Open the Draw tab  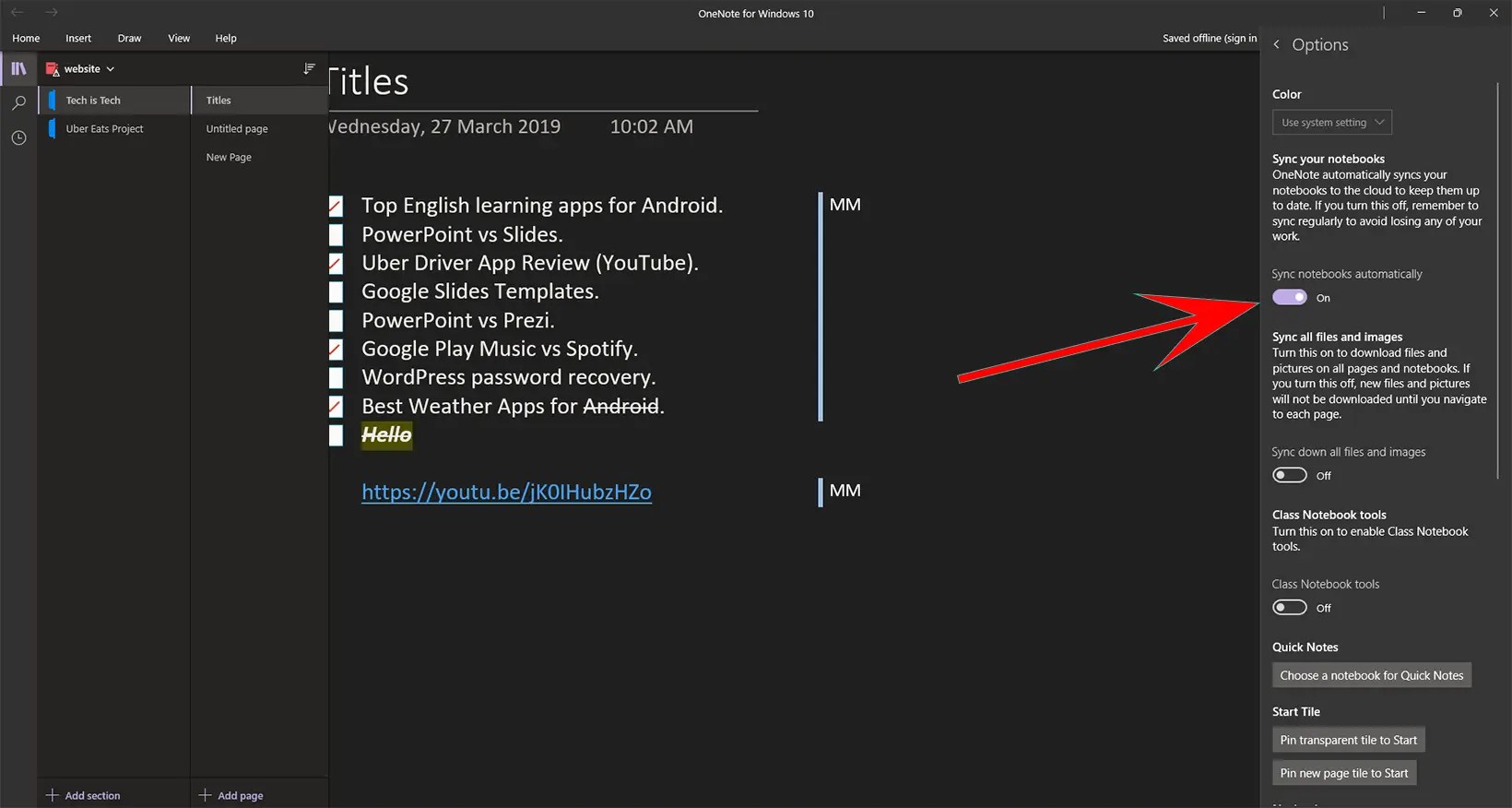point(129,38)
